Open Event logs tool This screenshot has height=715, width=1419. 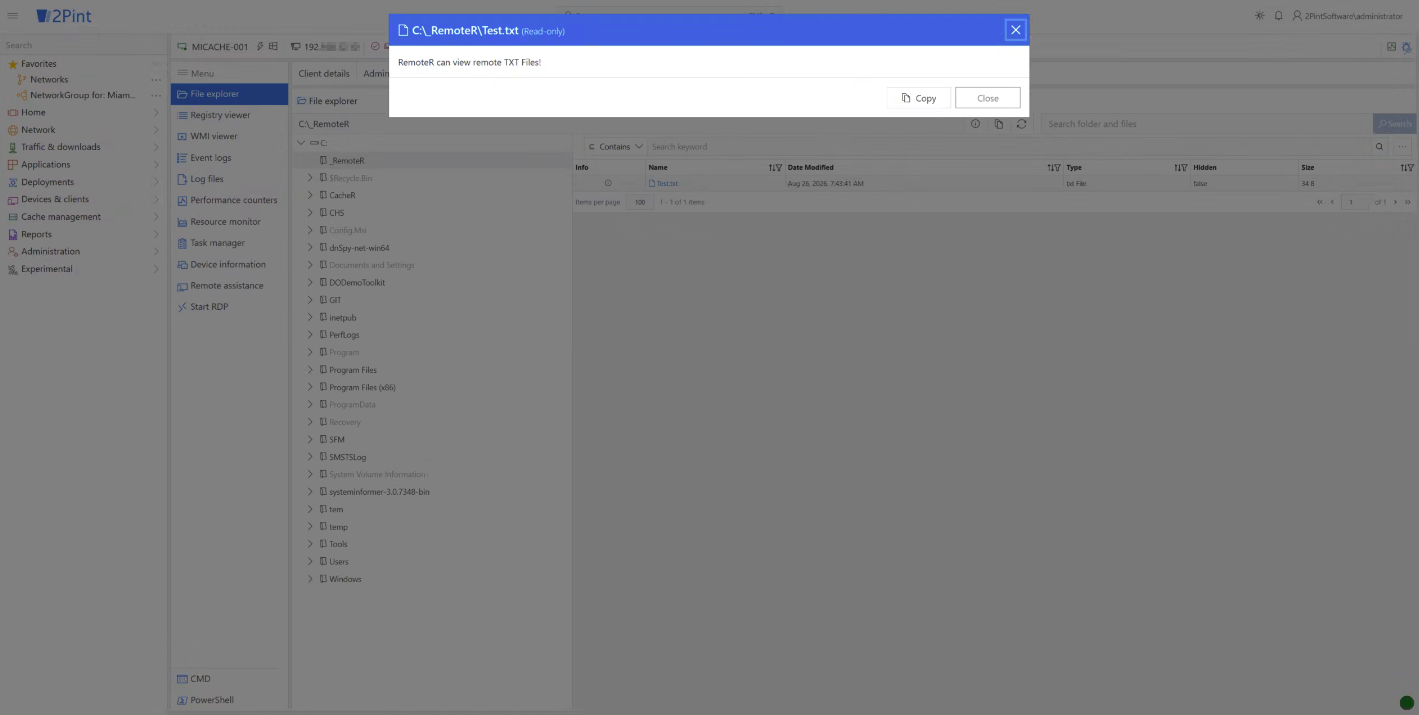tap(229, 158)
